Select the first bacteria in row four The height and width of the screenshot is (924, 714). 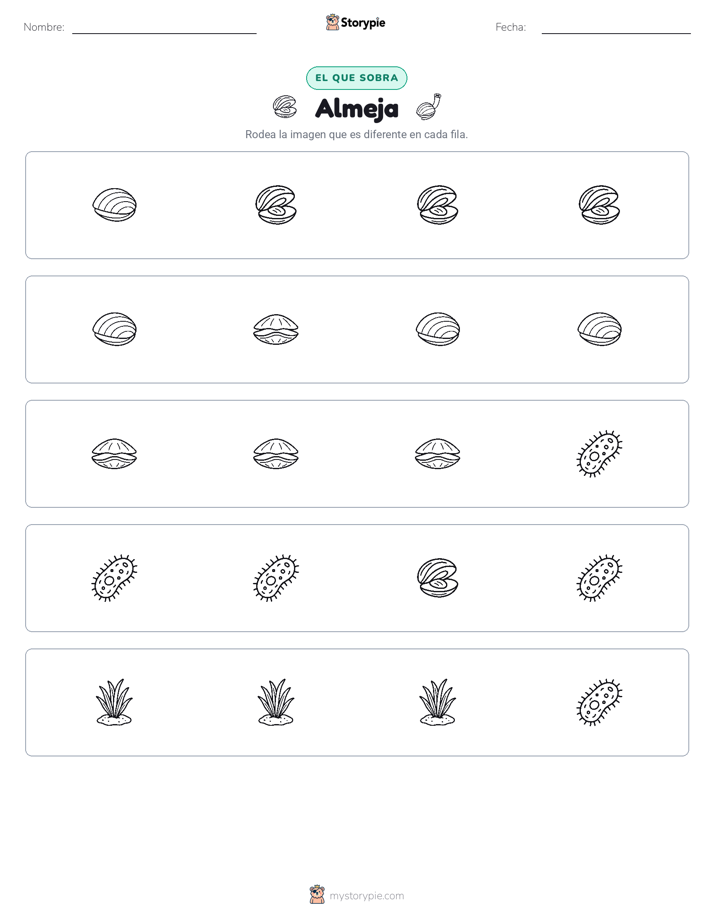coord(114,578)
